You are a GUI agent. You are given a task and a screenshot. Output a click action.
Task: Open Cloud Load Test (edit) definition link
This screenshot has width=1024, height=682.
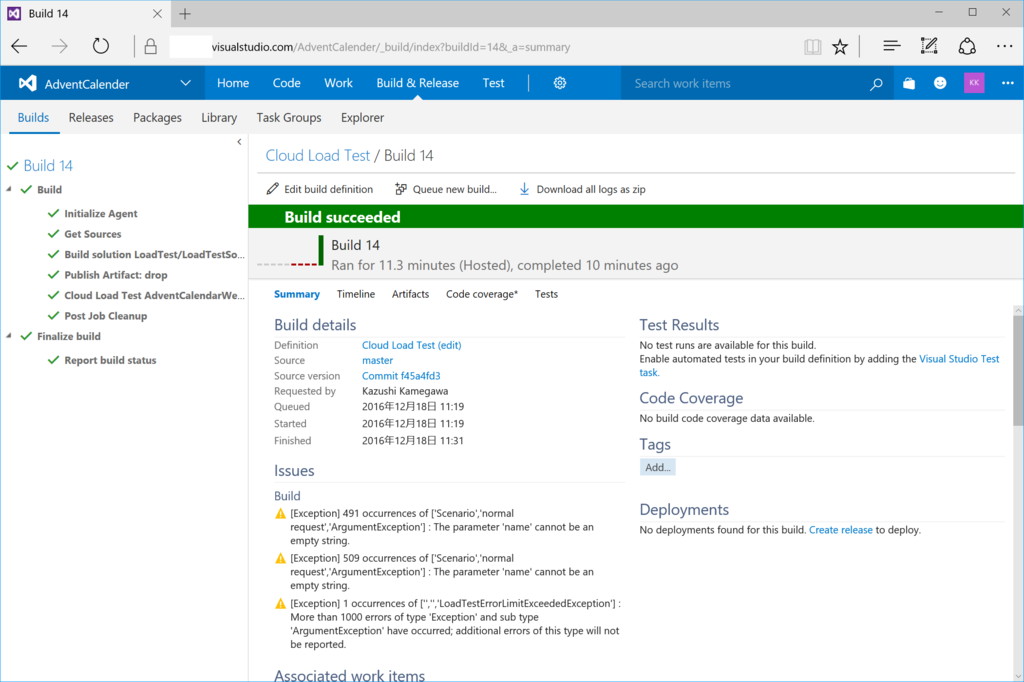click(x=411, y=345)
